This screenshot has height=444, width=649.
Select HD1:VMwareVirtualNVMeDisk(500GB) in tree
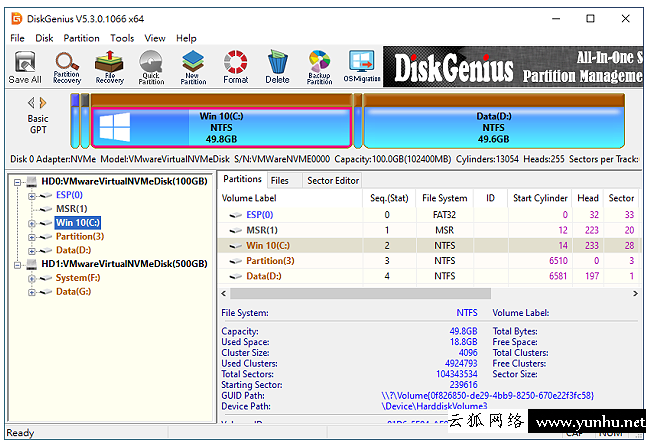(124, 264)
